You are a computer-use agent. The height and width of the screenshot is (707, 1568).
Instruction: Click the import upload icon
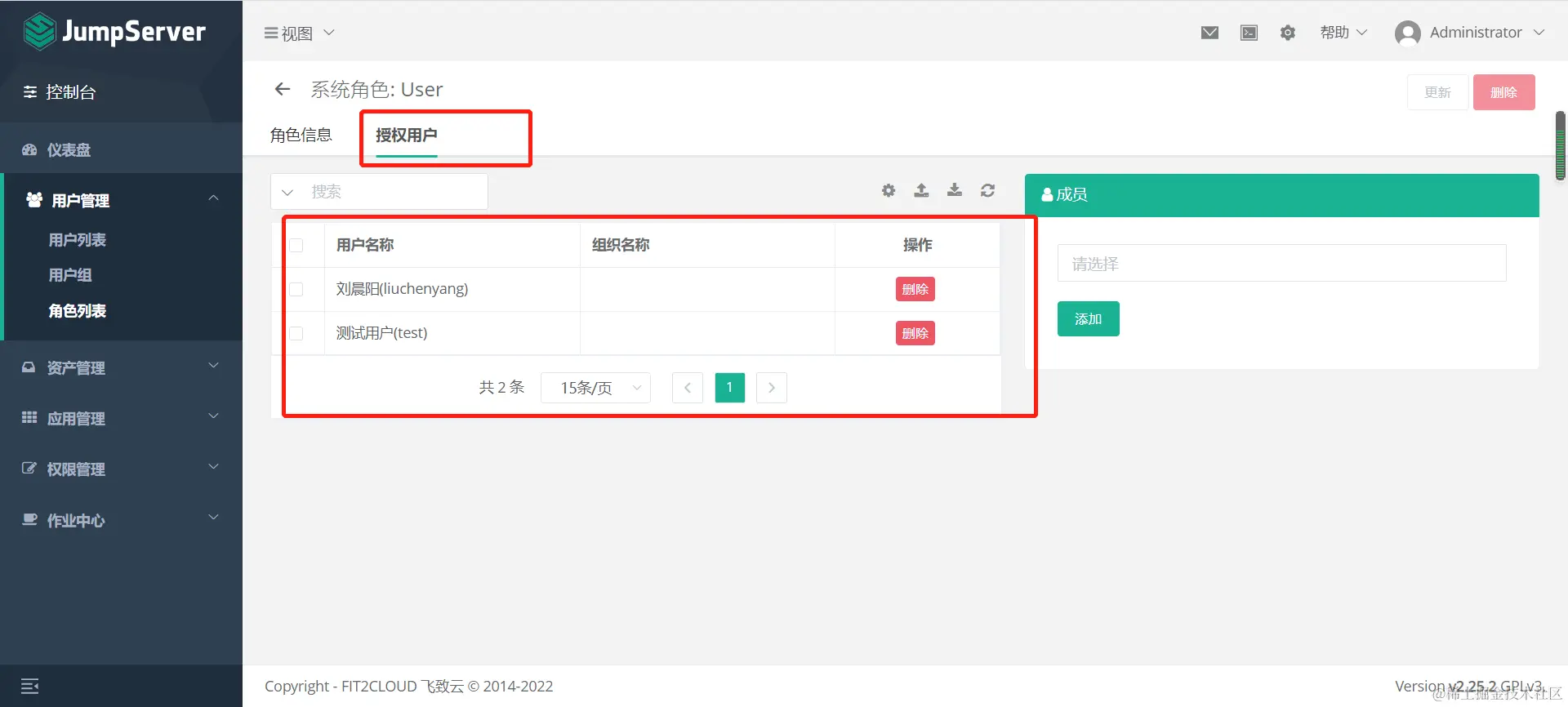click(x=921, y=190)
